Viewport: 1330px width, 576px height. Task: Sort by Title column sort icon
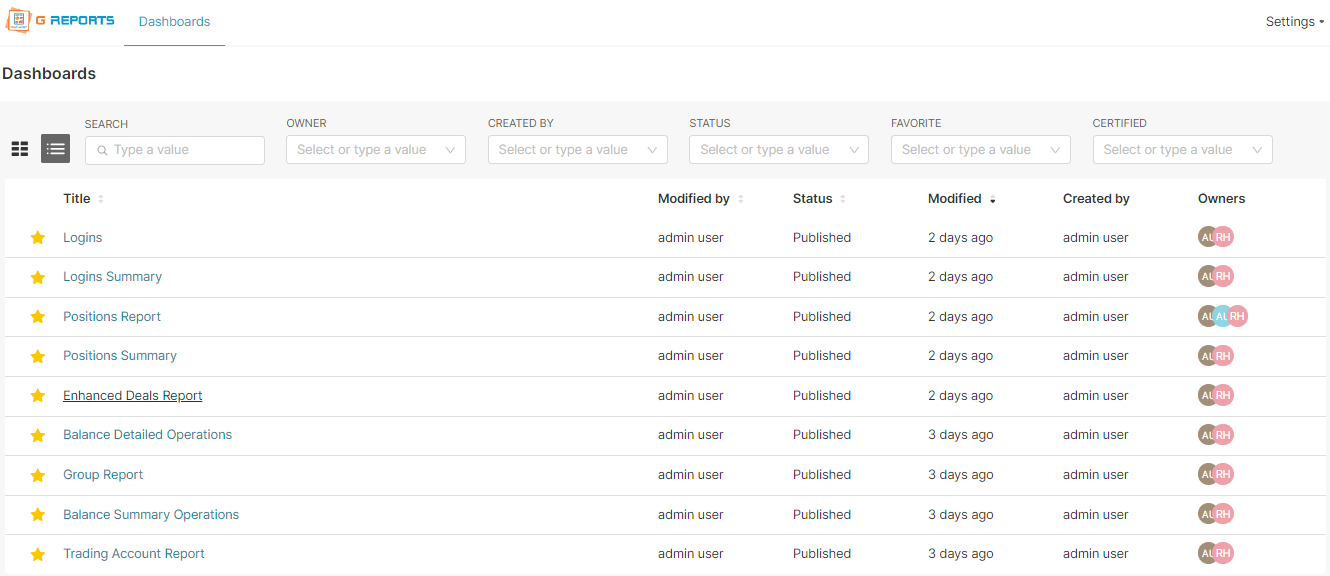[x=101, y=199]
